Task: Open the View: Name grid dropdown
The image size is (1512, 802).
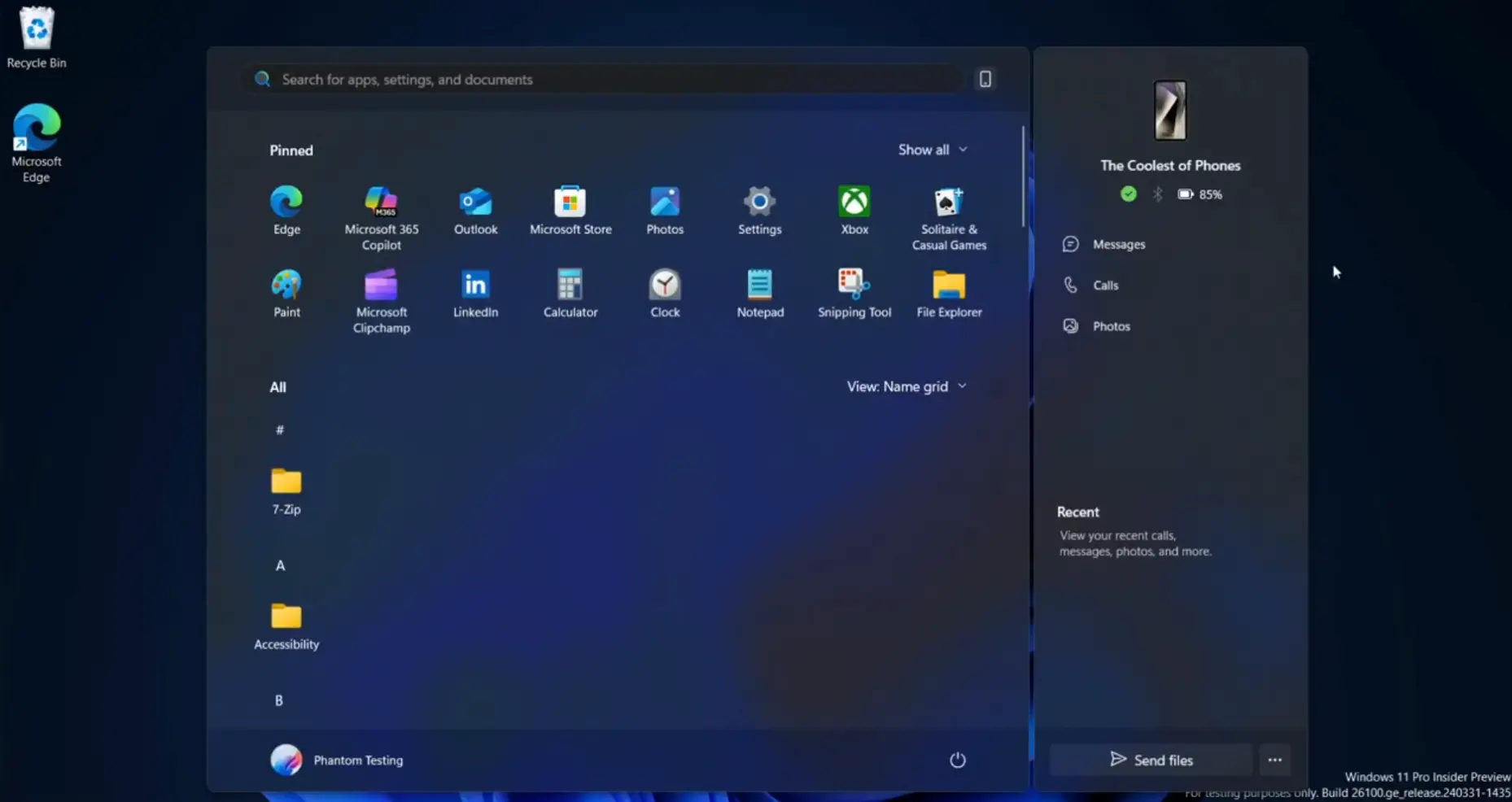Action: [x=907, y=386]
